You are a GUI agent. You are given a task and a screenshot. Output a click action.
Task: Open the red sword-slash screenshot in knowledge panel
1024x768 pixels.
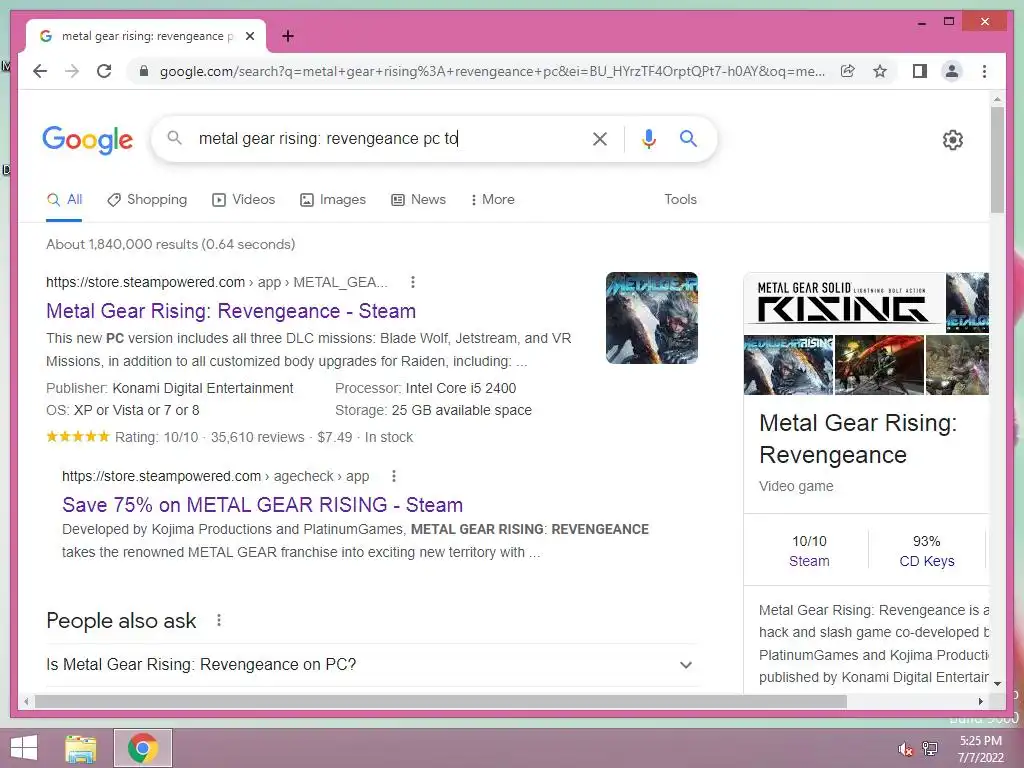(879, 365)
